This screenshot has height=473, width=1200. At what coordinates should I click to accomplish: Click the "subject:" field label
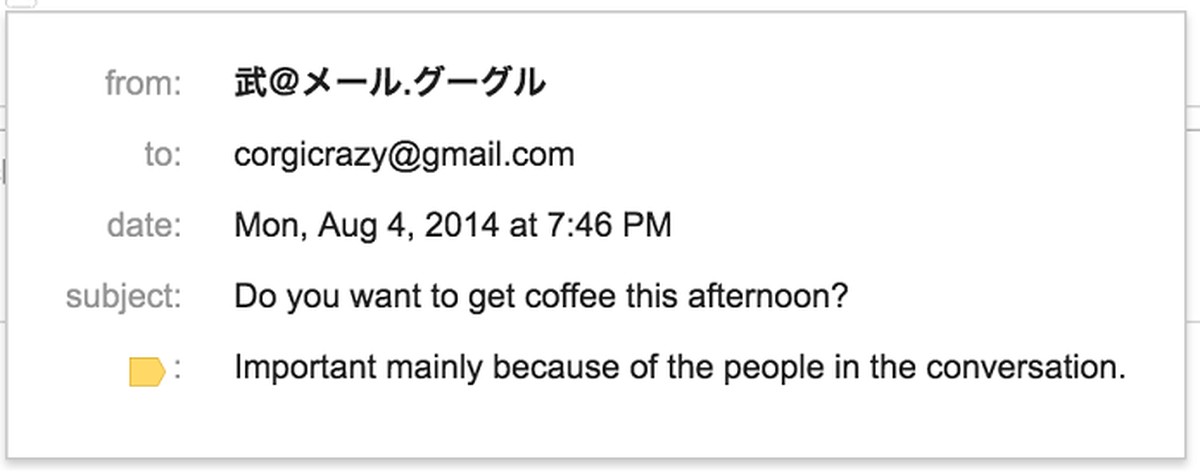click(125, 296)
